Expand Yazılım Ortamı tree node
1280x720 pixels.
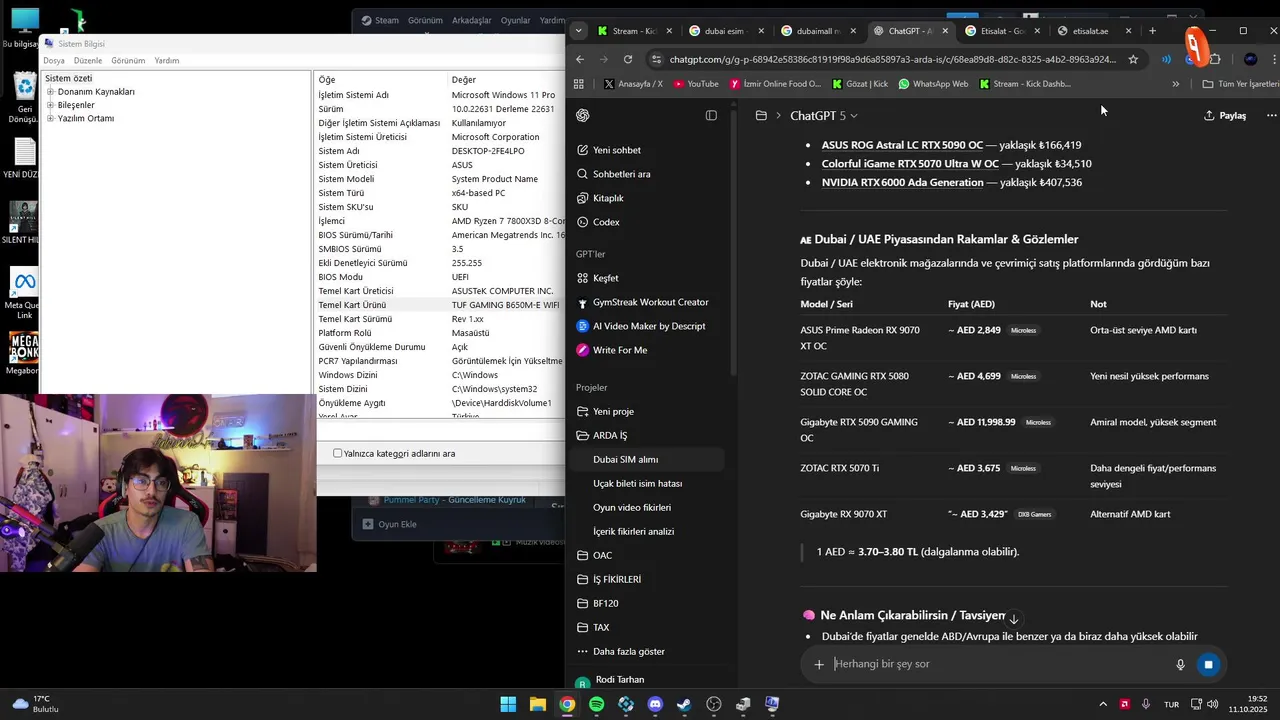(50, 118)
